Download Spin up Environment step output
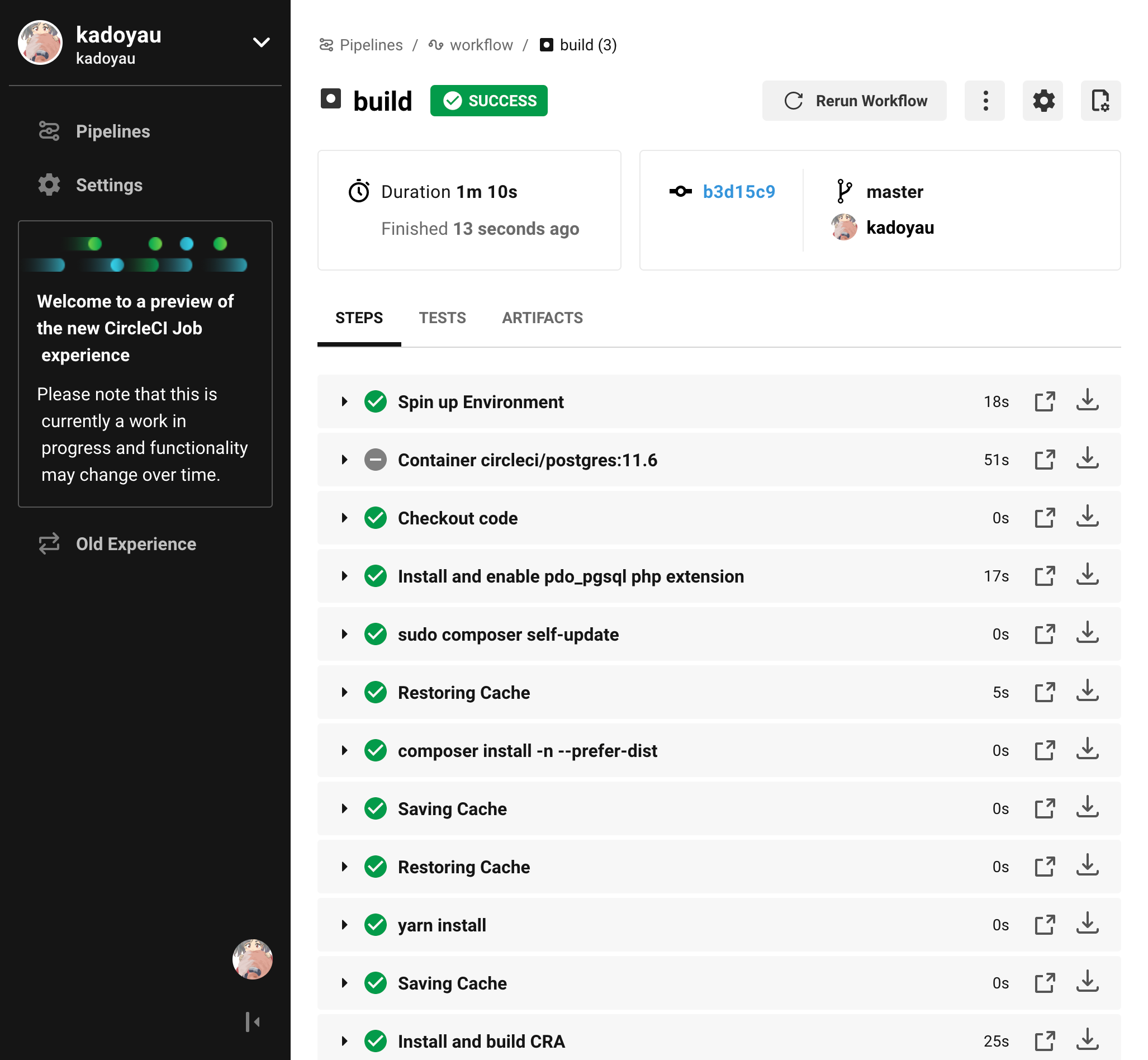The image size is (1148, 1060). tap(1087, 401)
